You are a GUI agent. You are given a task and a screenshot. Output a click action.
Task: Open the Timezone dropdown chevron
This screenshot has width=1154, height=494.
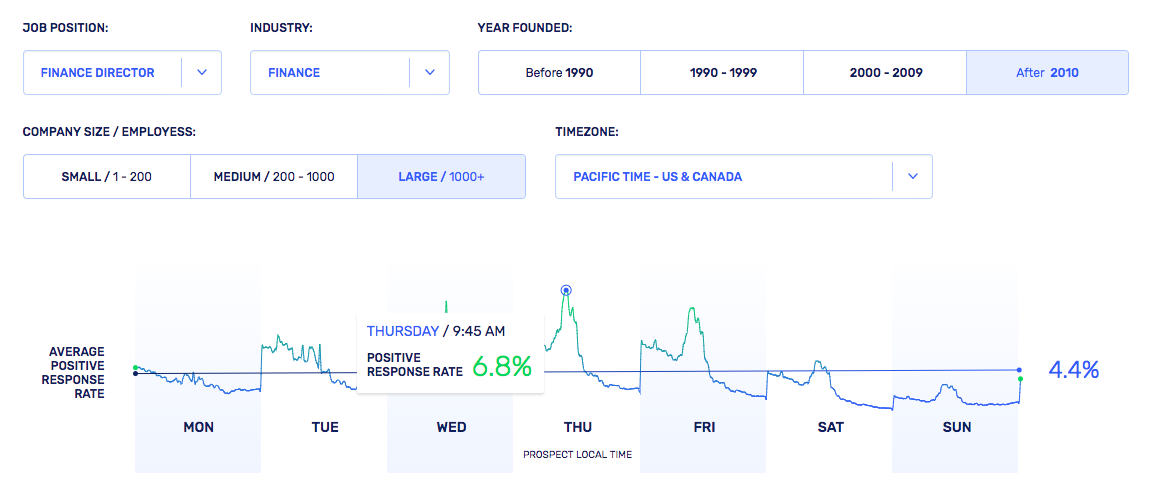tap(912, 177)
